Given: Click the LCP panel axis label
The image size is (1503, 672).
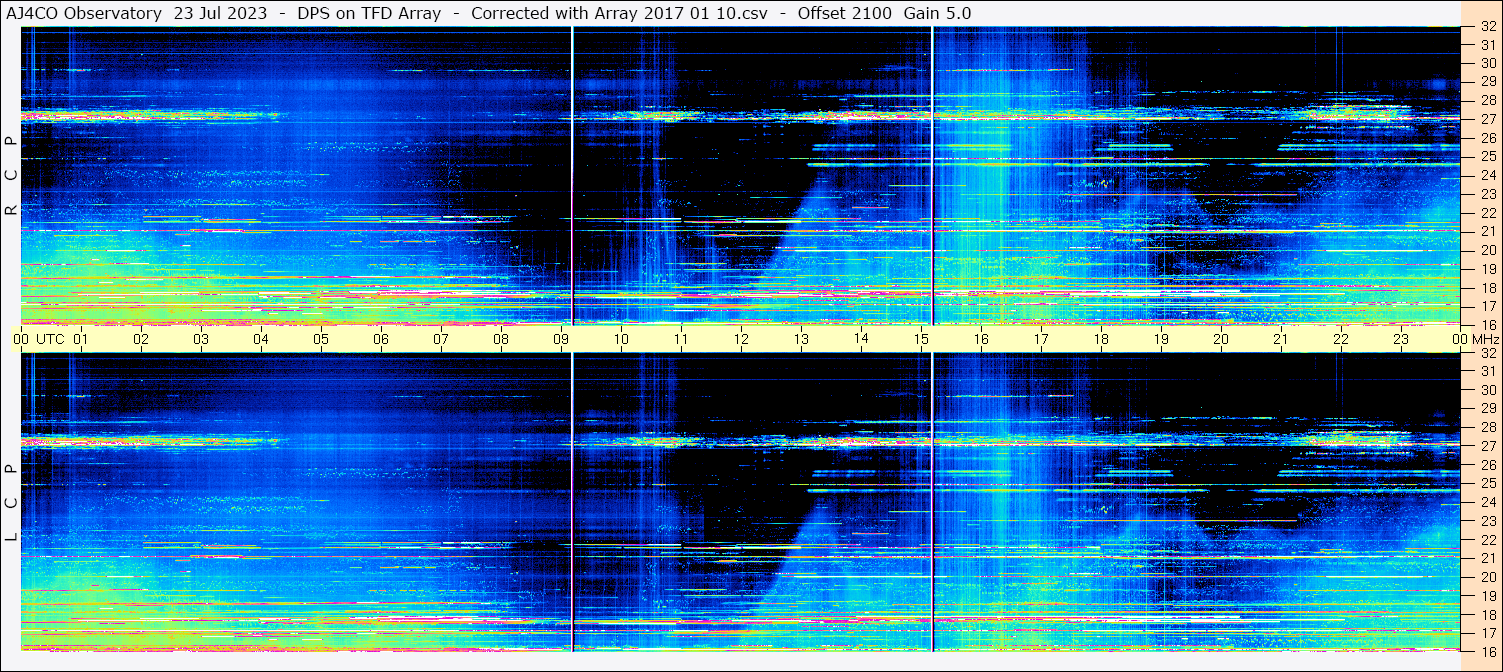Looking at the screenshot, I should pos(11,503).
